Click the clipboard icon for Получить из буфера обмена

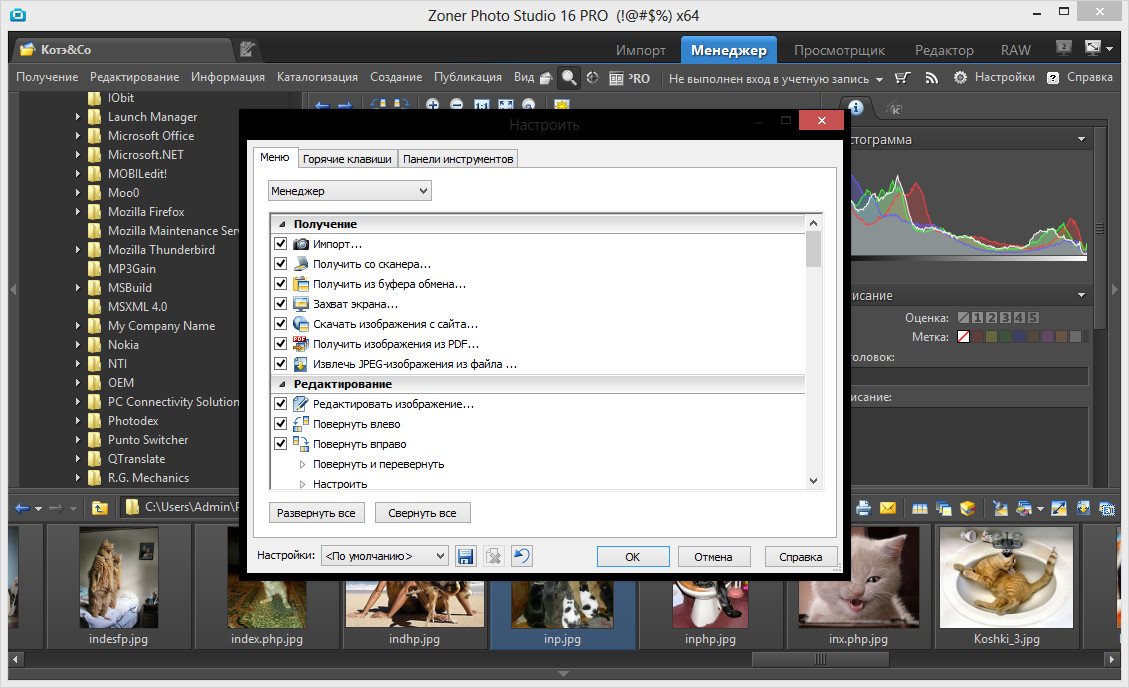pyautogui.click(x=301, y=284)
